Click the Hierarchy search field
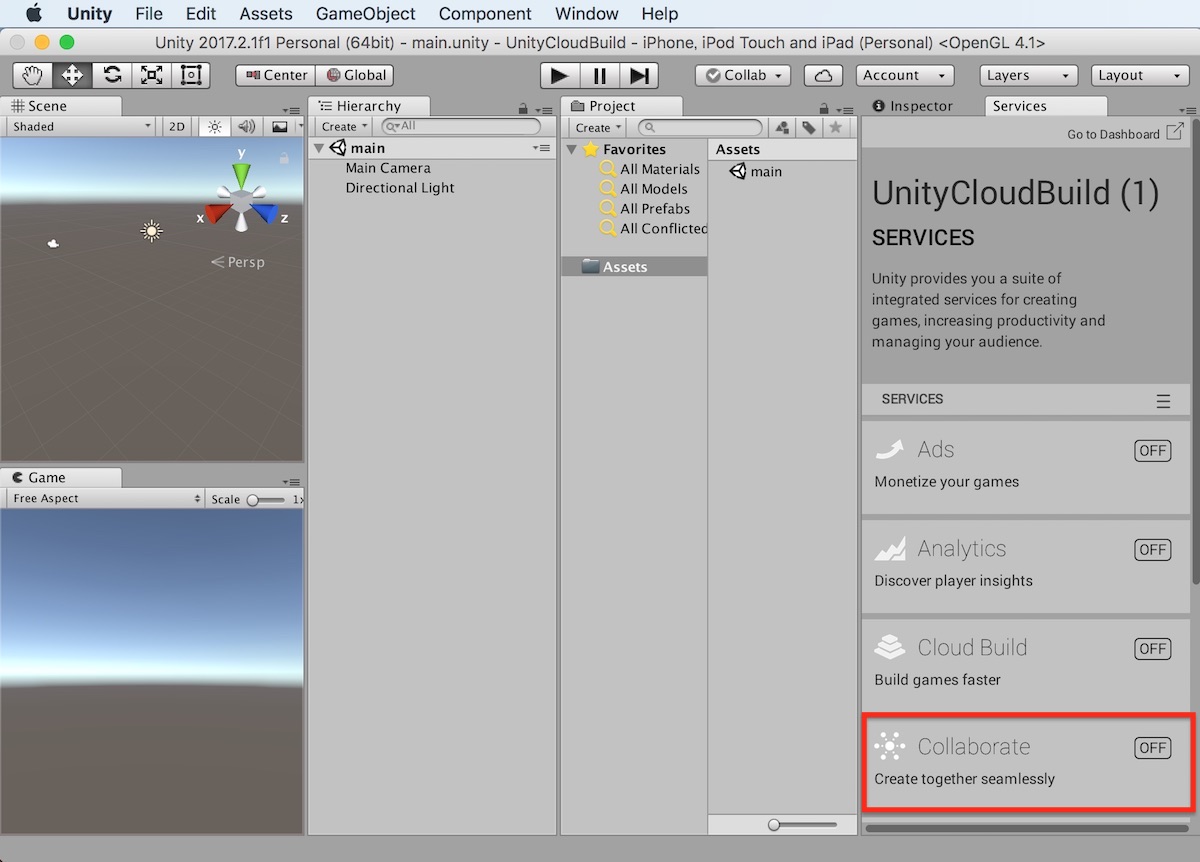This screenshot has height=862, width=1200. click(461, 127)
